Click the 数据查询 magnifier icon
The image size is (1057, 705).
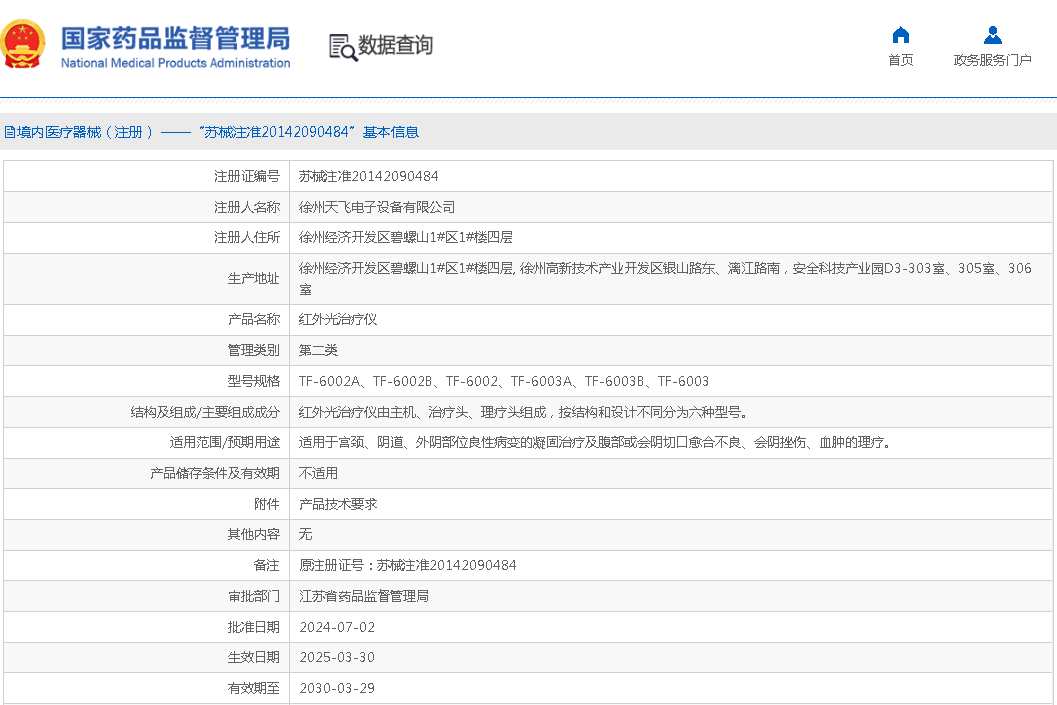pyautogui.click(x=343, y=47)
